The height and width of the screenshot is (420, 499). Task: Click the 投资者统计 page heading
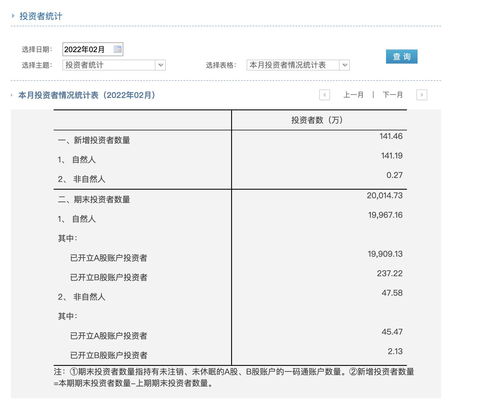pyautogui.click(x=41, y=16)
